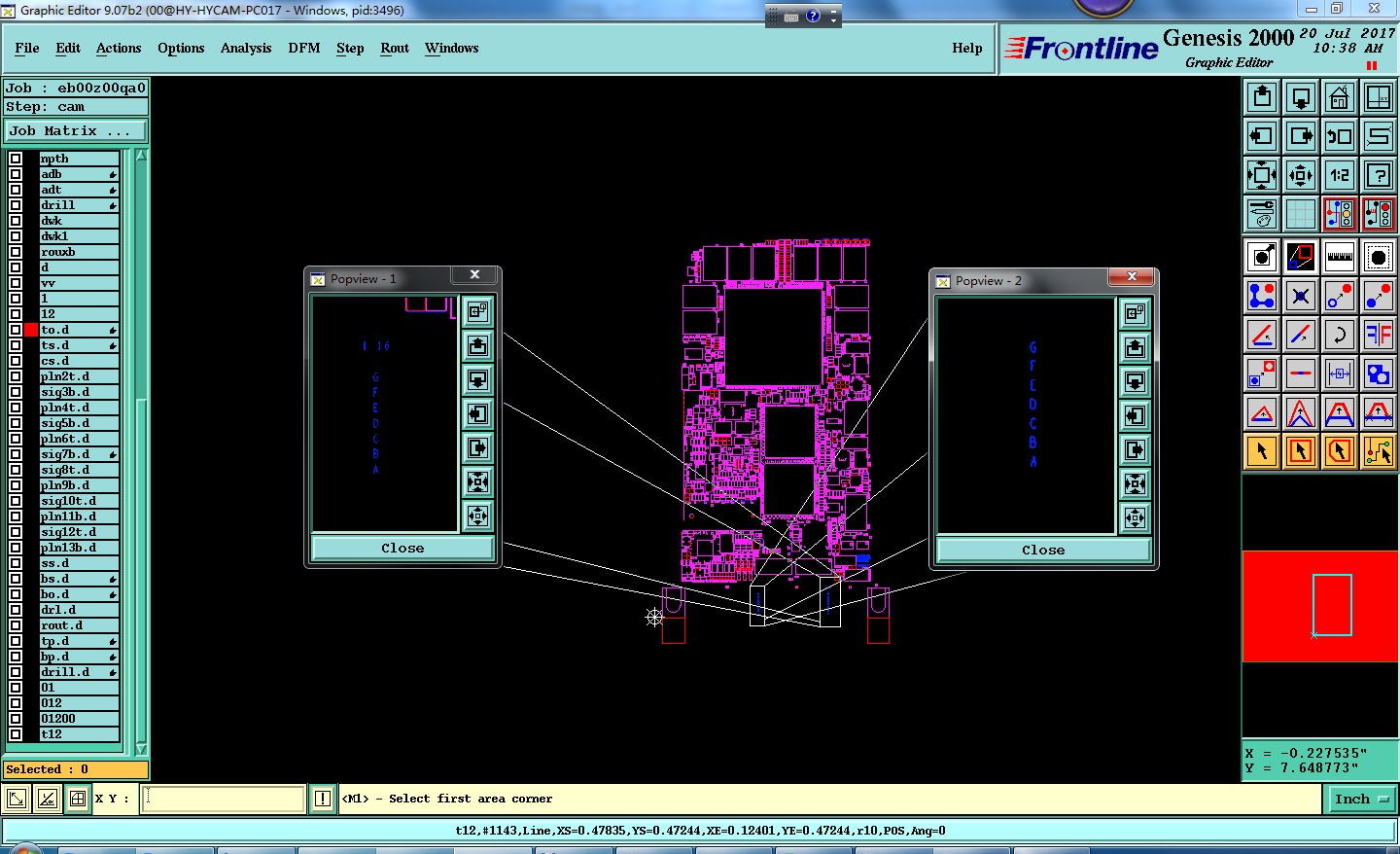This screenshot has width=1400, height=854.
Task: Open the question-mark help icon in toolbar
Action: [x=1379, y=175]
